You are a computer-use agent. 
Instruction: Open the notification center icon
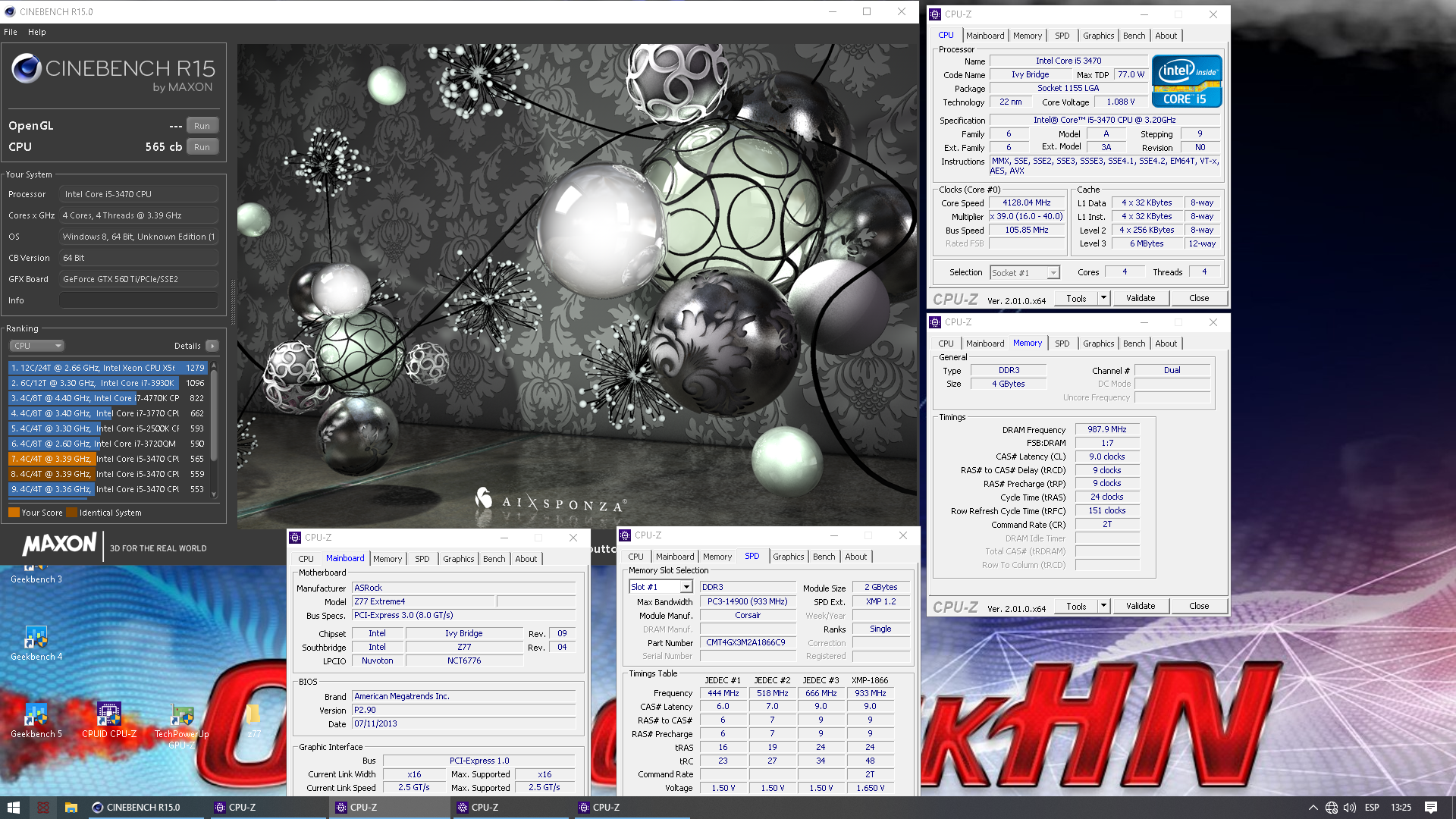click(1431, 808)
